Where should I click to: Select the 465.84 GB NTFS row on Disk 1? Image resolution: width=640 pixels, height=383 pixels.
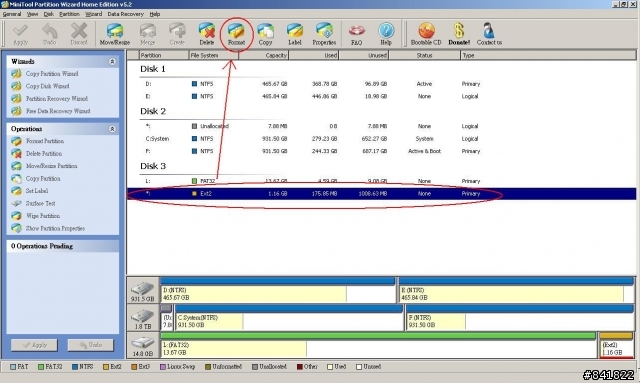pyautogui.click(x=382, y=96)
